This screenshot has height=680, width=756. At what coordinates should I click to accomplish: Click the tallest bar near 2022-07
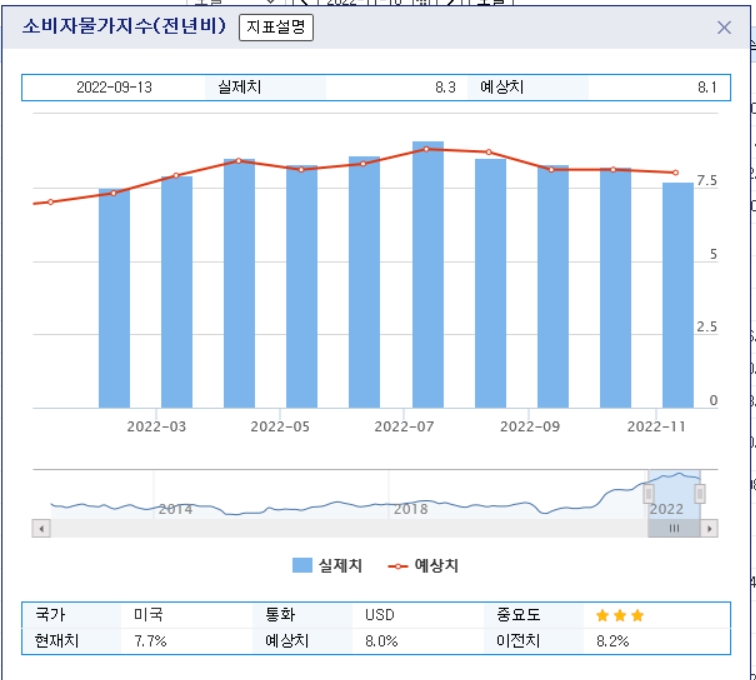[428, 275]
